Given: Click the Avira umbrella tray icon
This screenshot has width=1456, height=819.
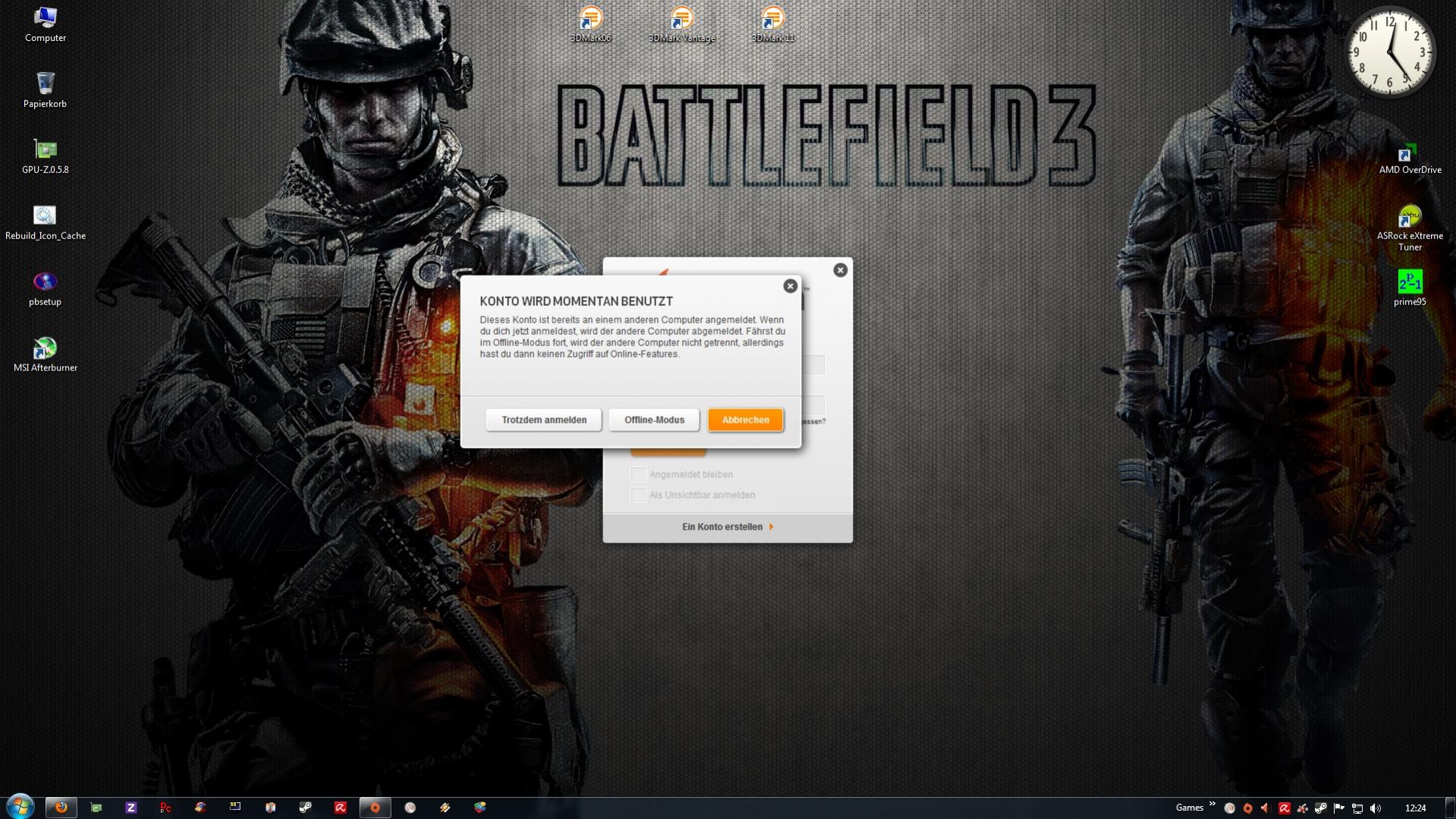Looking at the screenshot, I should pos(1285,808).
